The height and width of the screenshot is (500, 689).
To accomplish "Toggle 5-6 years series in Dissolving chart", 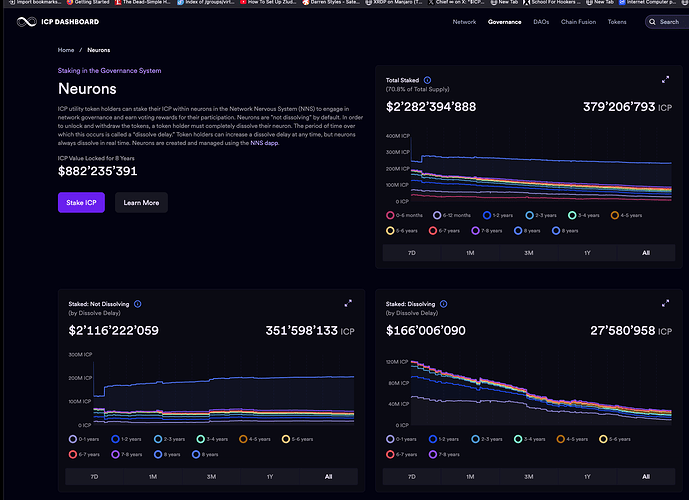I will 615,439.
